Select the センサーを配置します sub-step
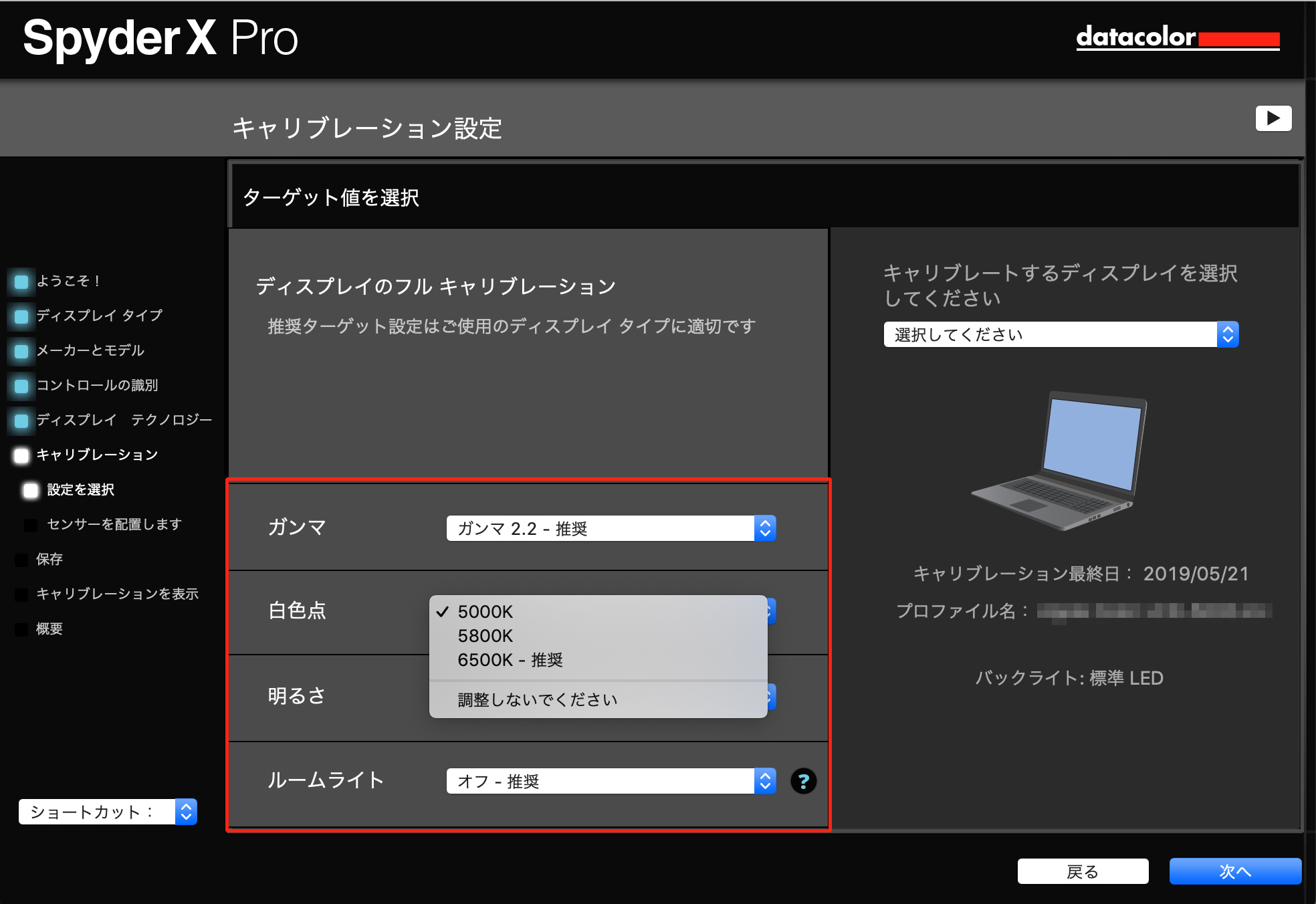This screenshot has width=1316, height=904. pos(104,524)
